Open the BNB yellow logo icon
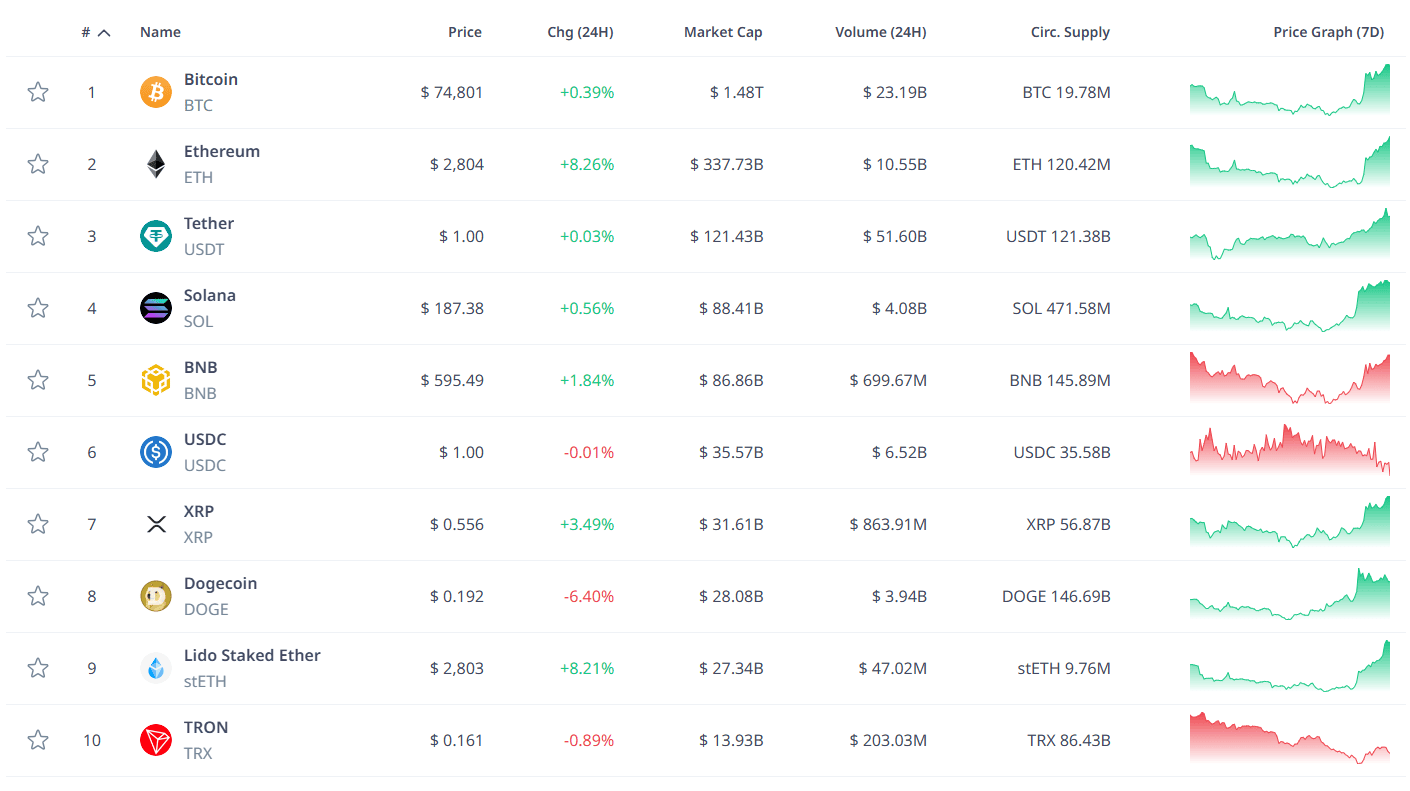Image resolution: width=1410 pixels, height=791 pixels. pyautogui.click(x=156, y=381)
